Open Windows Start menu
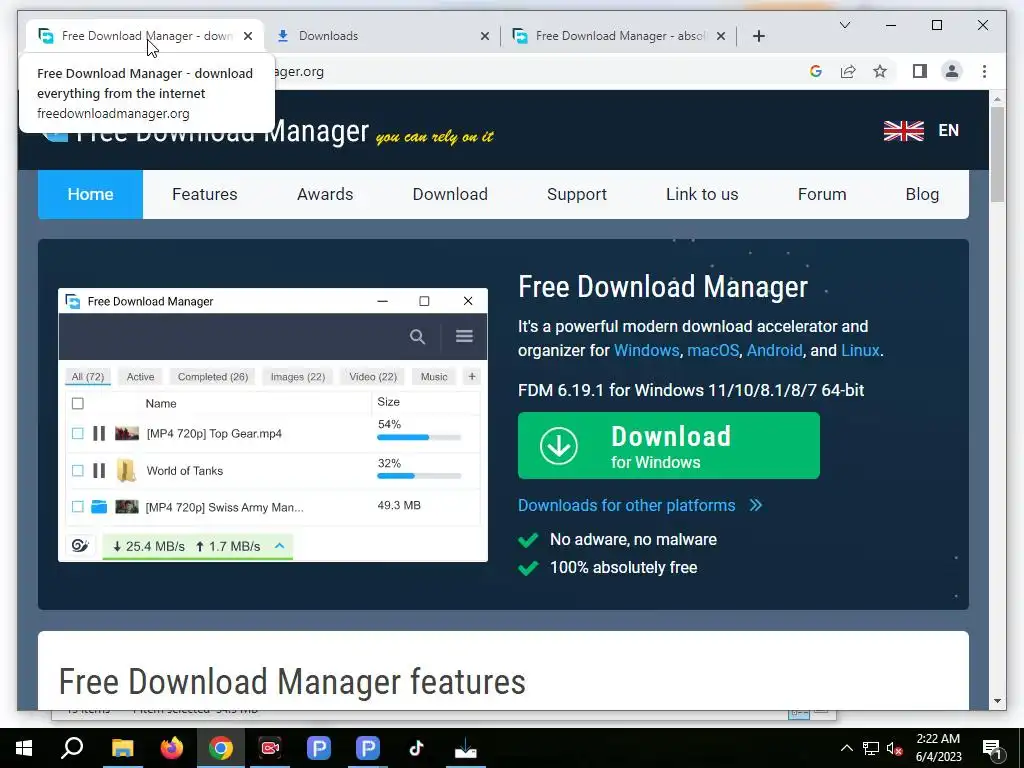This screenshot has width=1024, height=768. (24, 748)
